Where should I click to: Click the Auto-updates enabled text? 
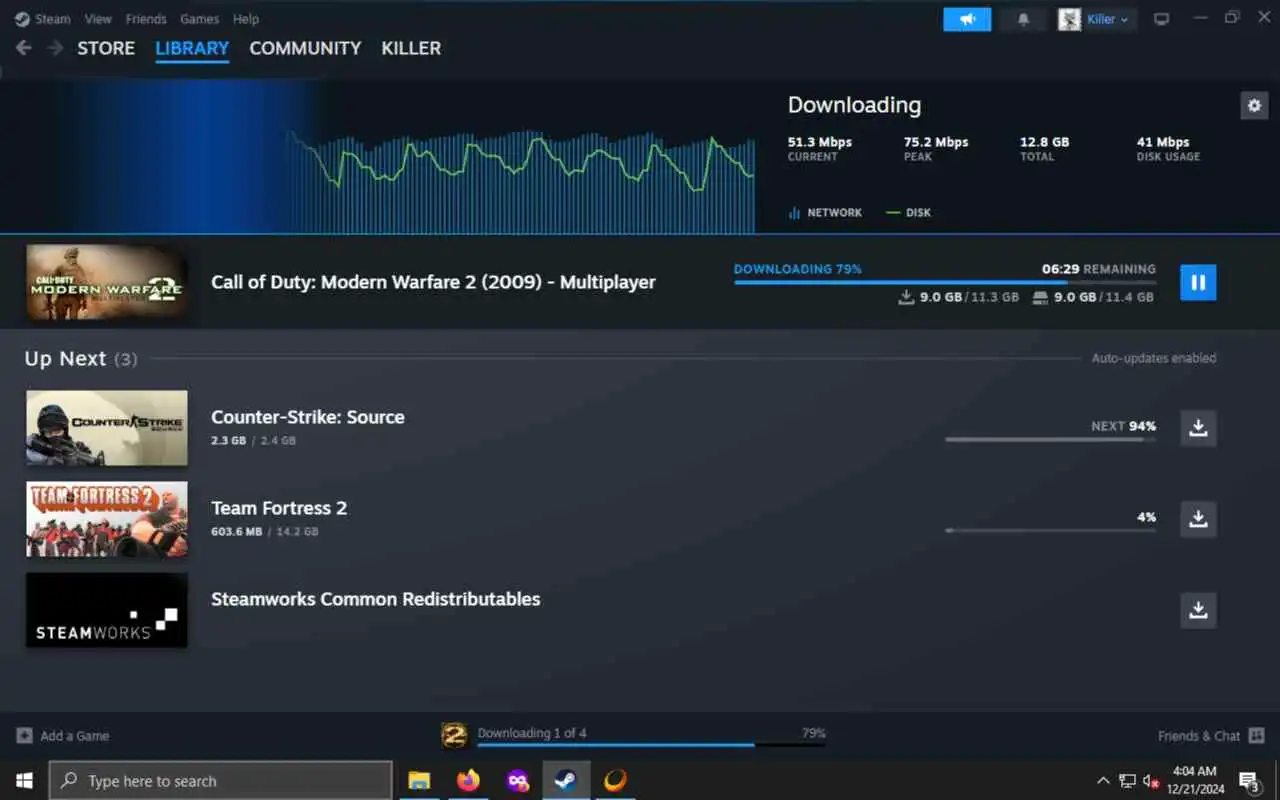pos(1154,358)
